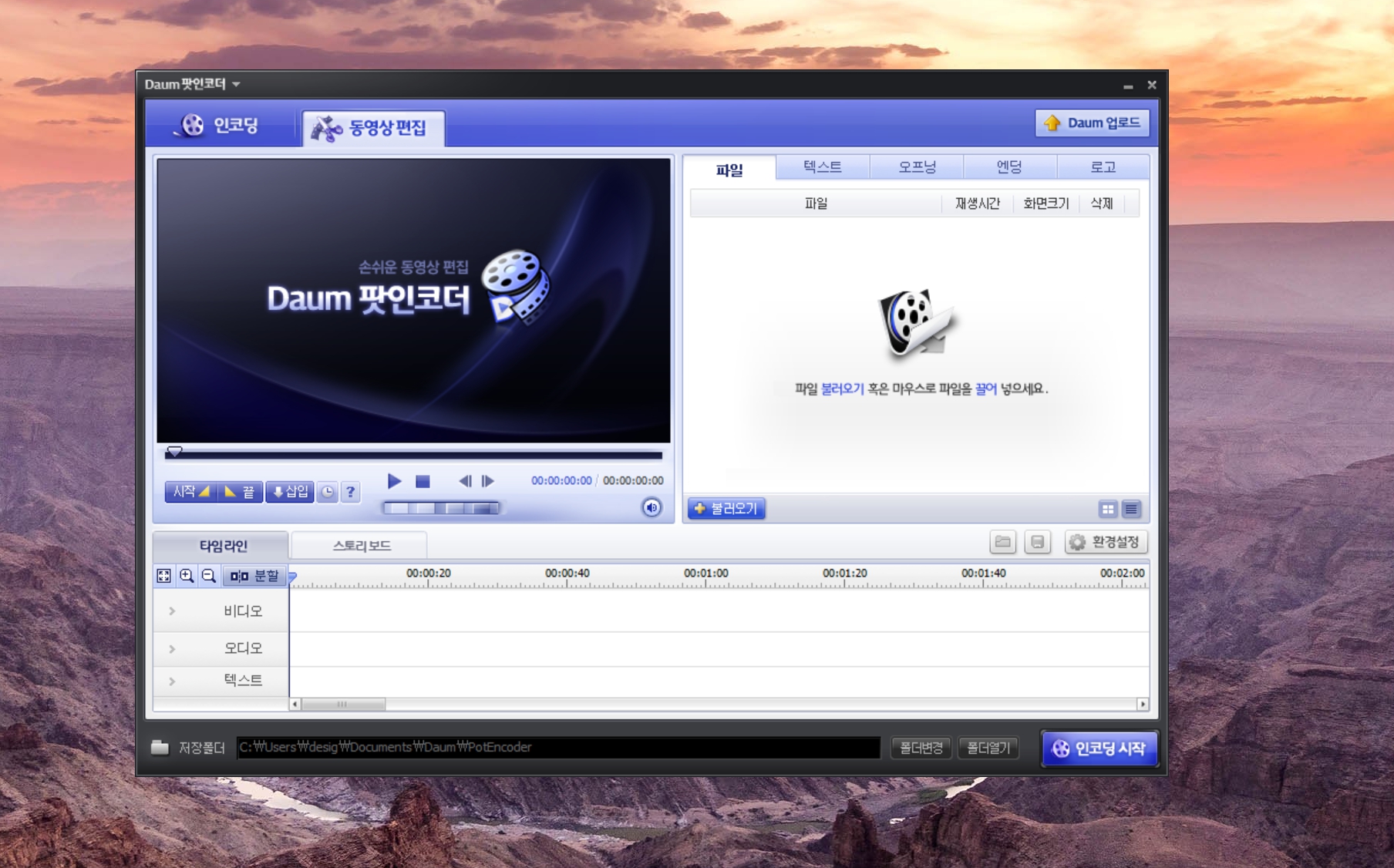Close the Daum 팟인코더 window

tap(1152, 85)
